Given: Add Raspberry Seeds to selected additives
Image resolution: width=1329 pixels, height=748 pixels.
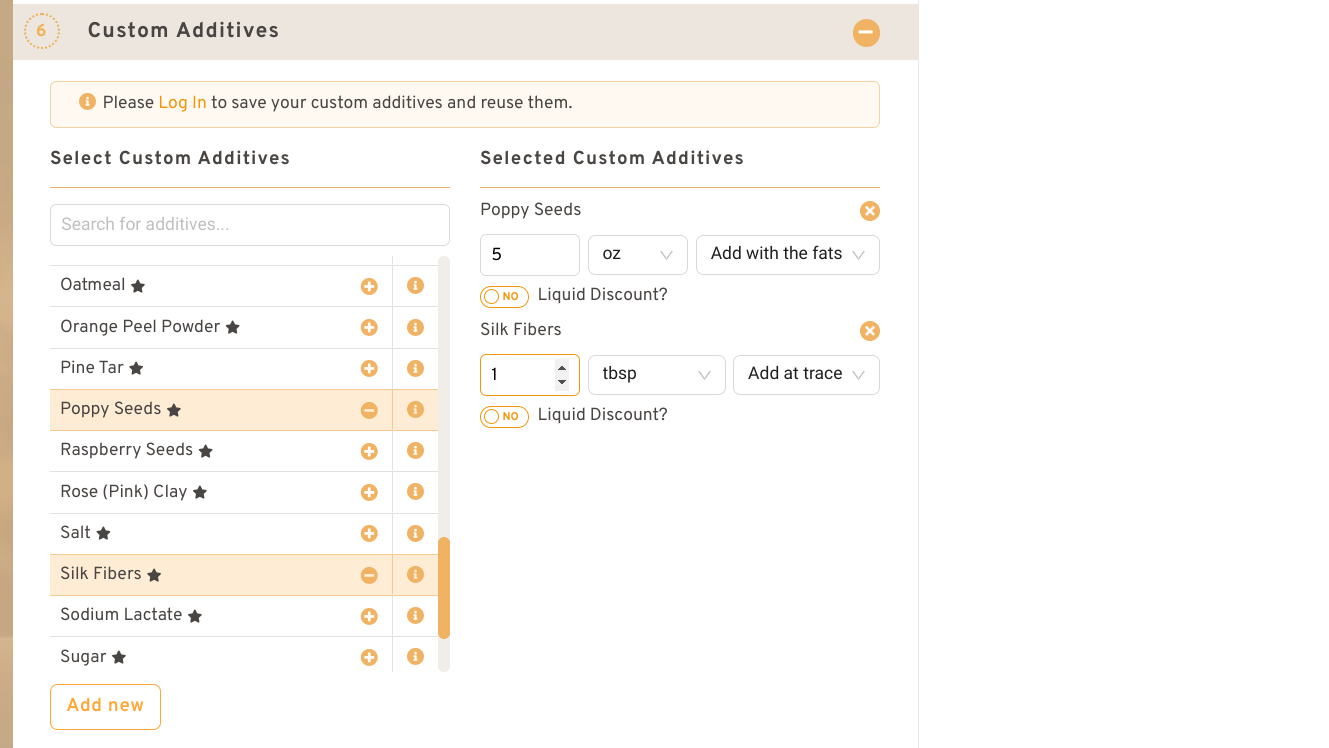Looking at the screenshot, I should [x=369, y=451].
